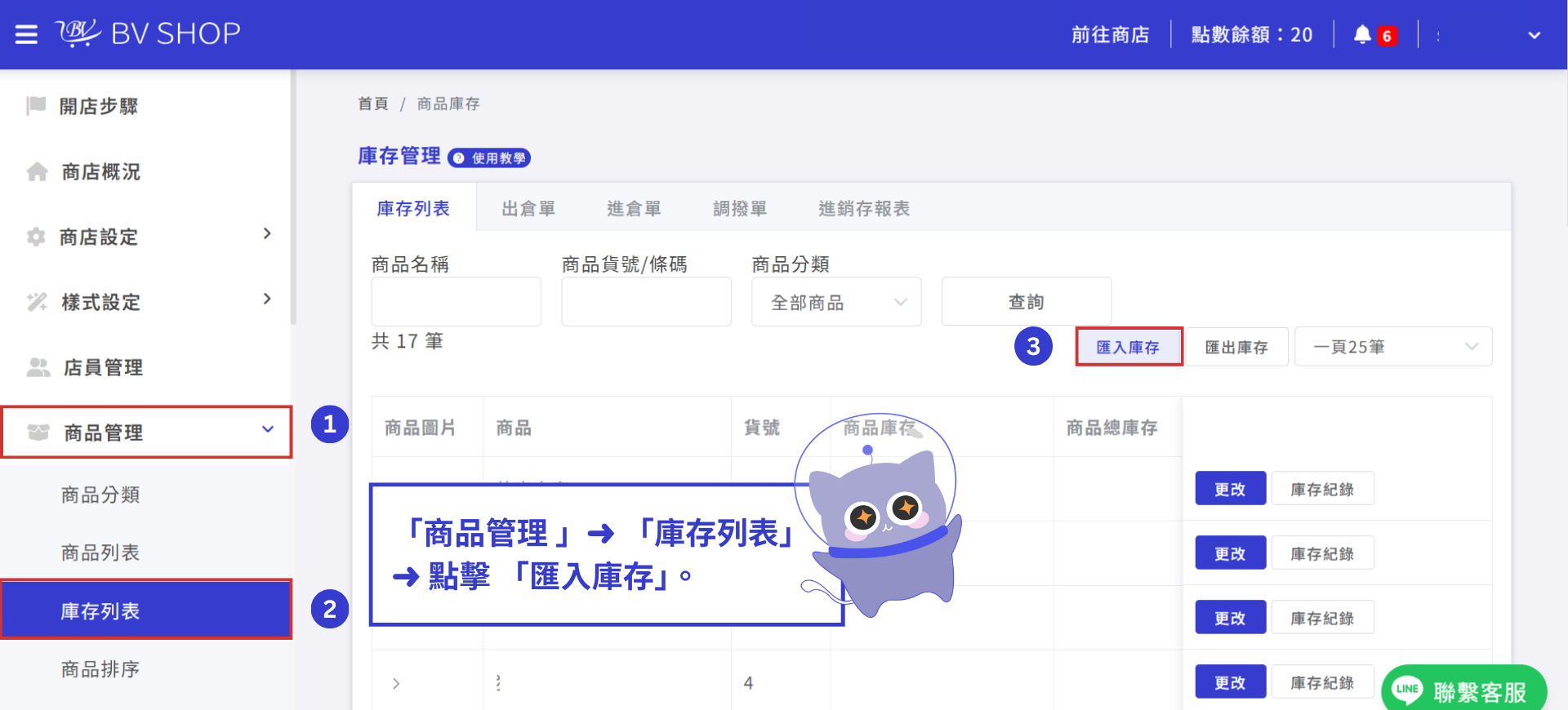This screenshot has height=710, width=1568.
Task: Focus the 商品名稱 input field
Action: click(457, 302)
